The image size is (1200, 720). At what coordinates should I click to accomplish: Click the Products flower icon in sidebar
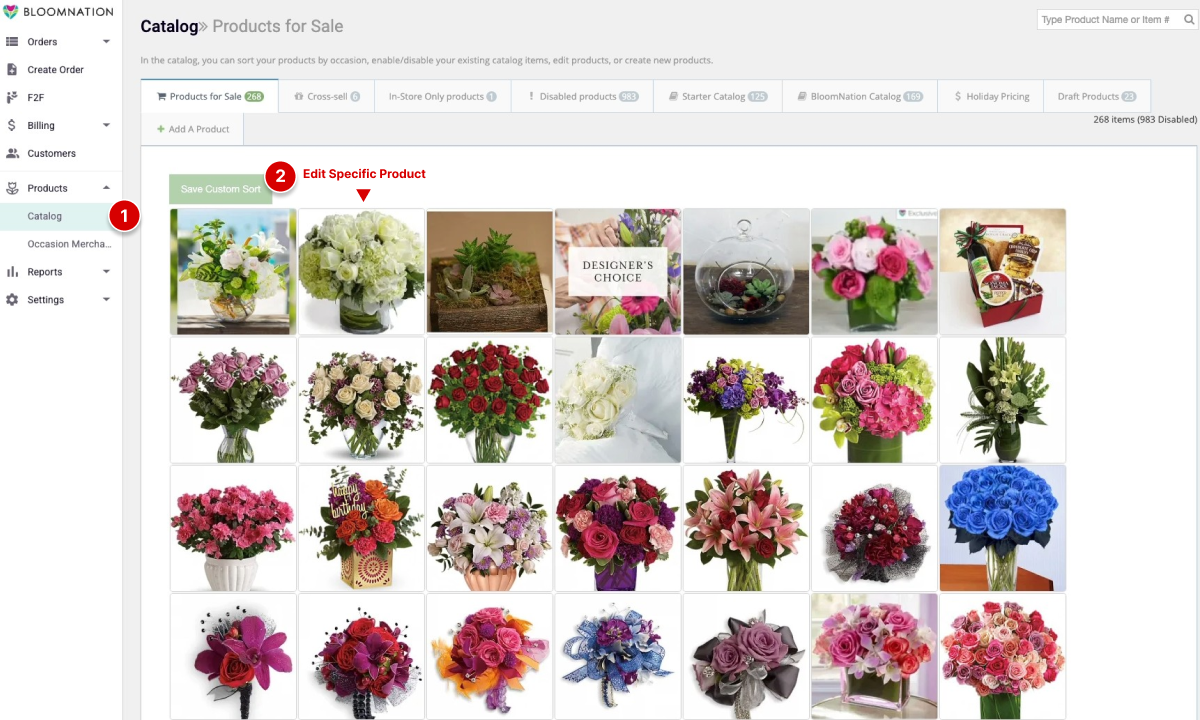[x=12, y=188]
